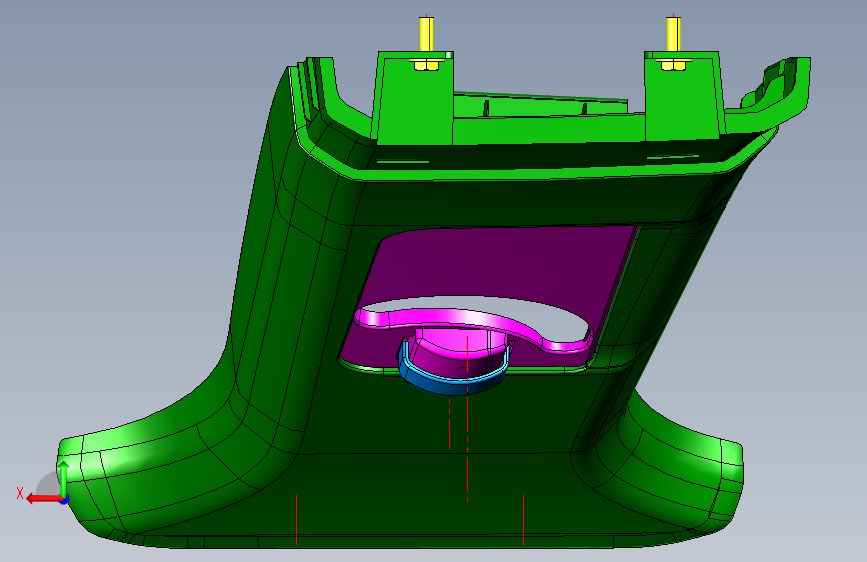Image resolution: width=867 pixels, height=562 pixels.
Task: Select the left green mounting boss
Action: coord(413,100)
